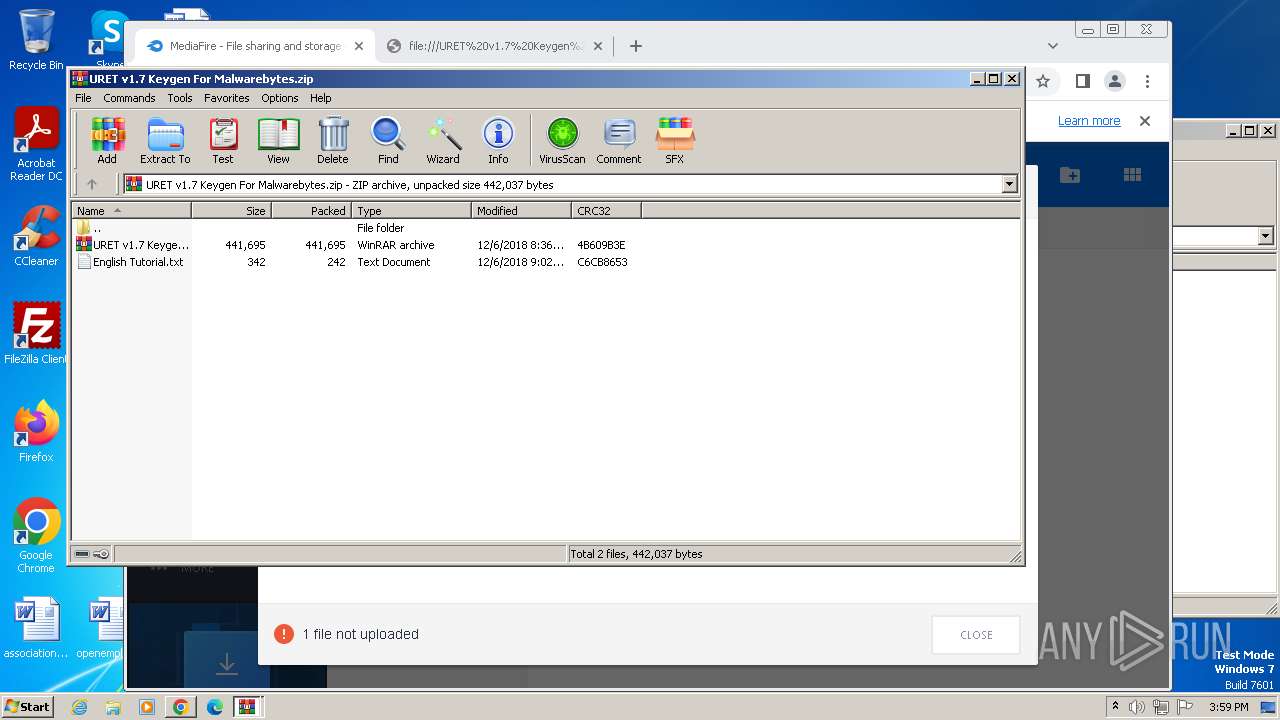Switch MediaFire to grid view
The height and width of the screenshot is (720, 1280).
1132,175
